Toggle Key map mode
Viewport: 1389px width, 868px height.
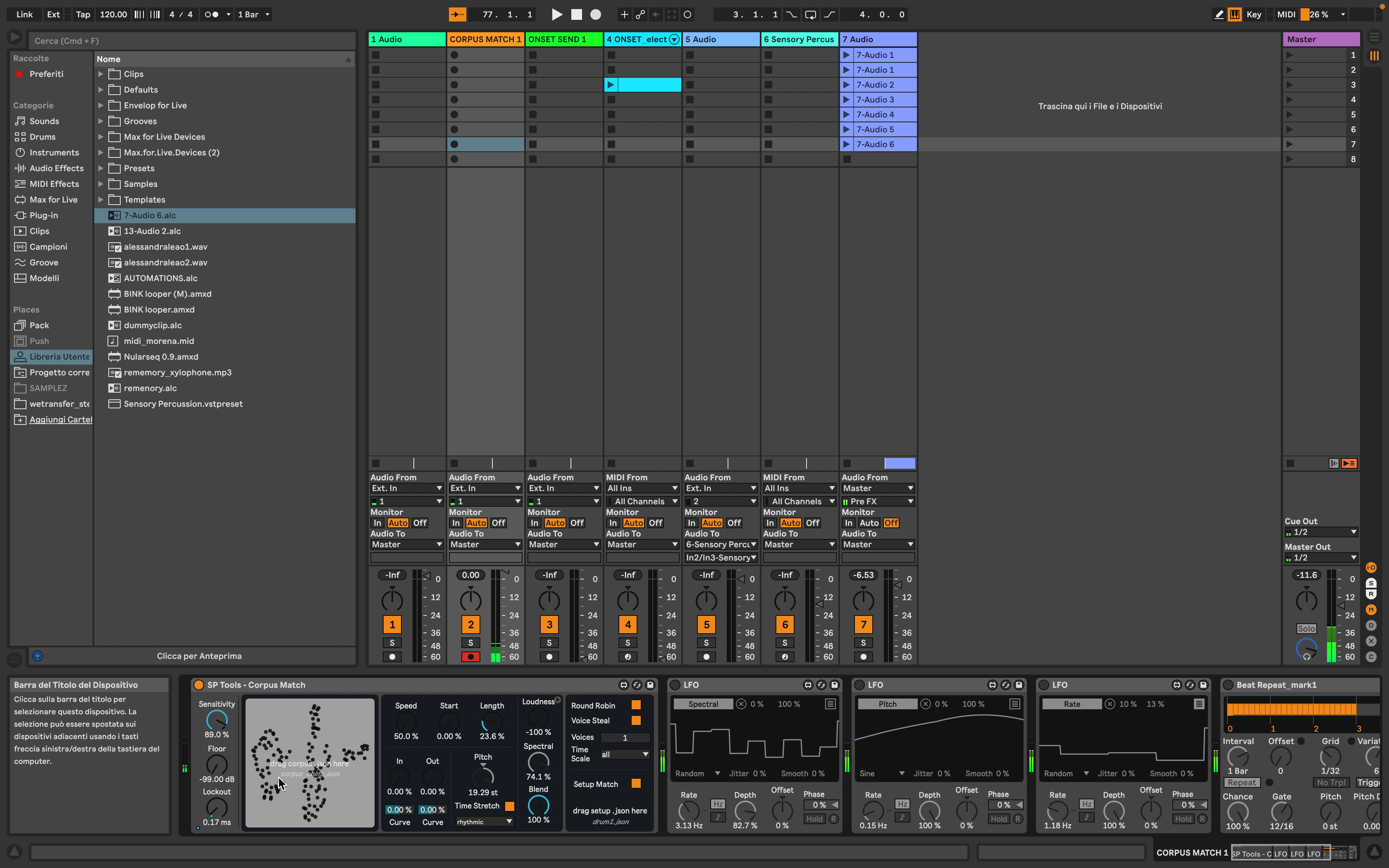click(x=1253, y=14)
